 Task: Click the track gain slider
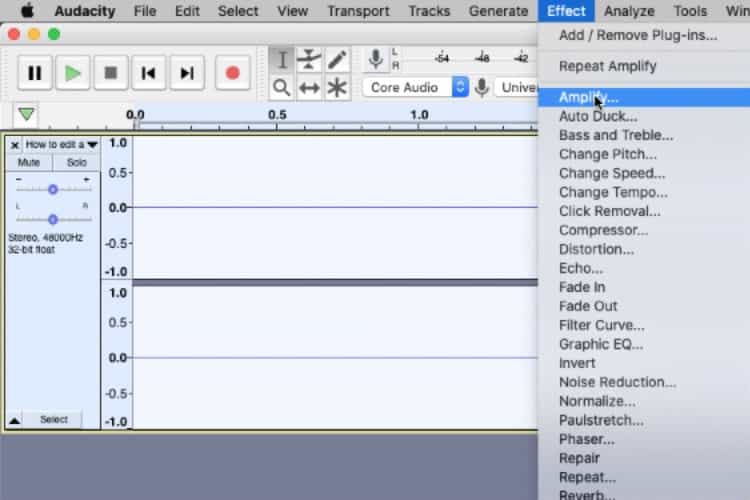point(53,189)
